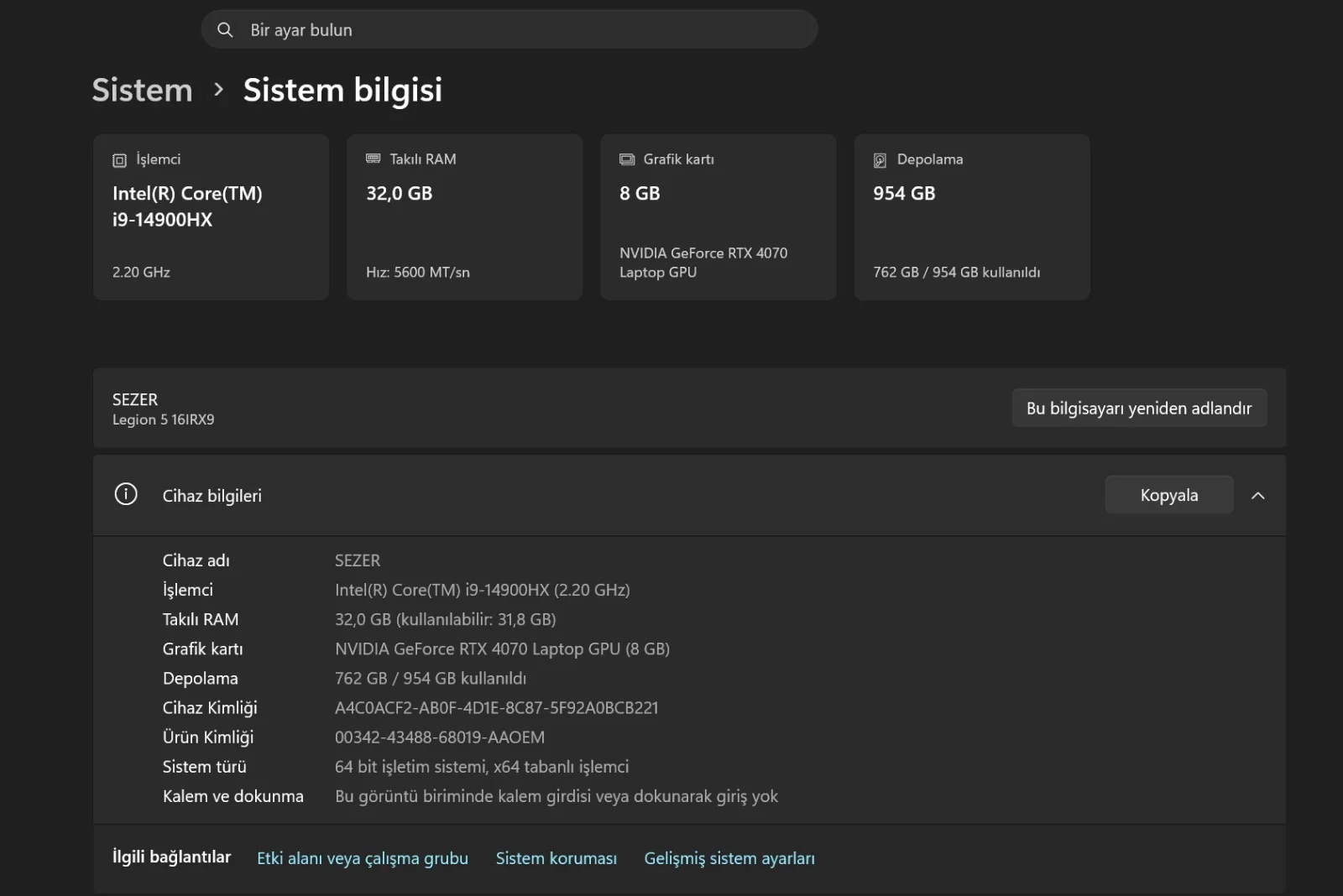Image resolution: width=1343 pixels, height=896 pixels.
Task: Click the 'Grafik kartı' row label in device info
Action: click(202, 649)
